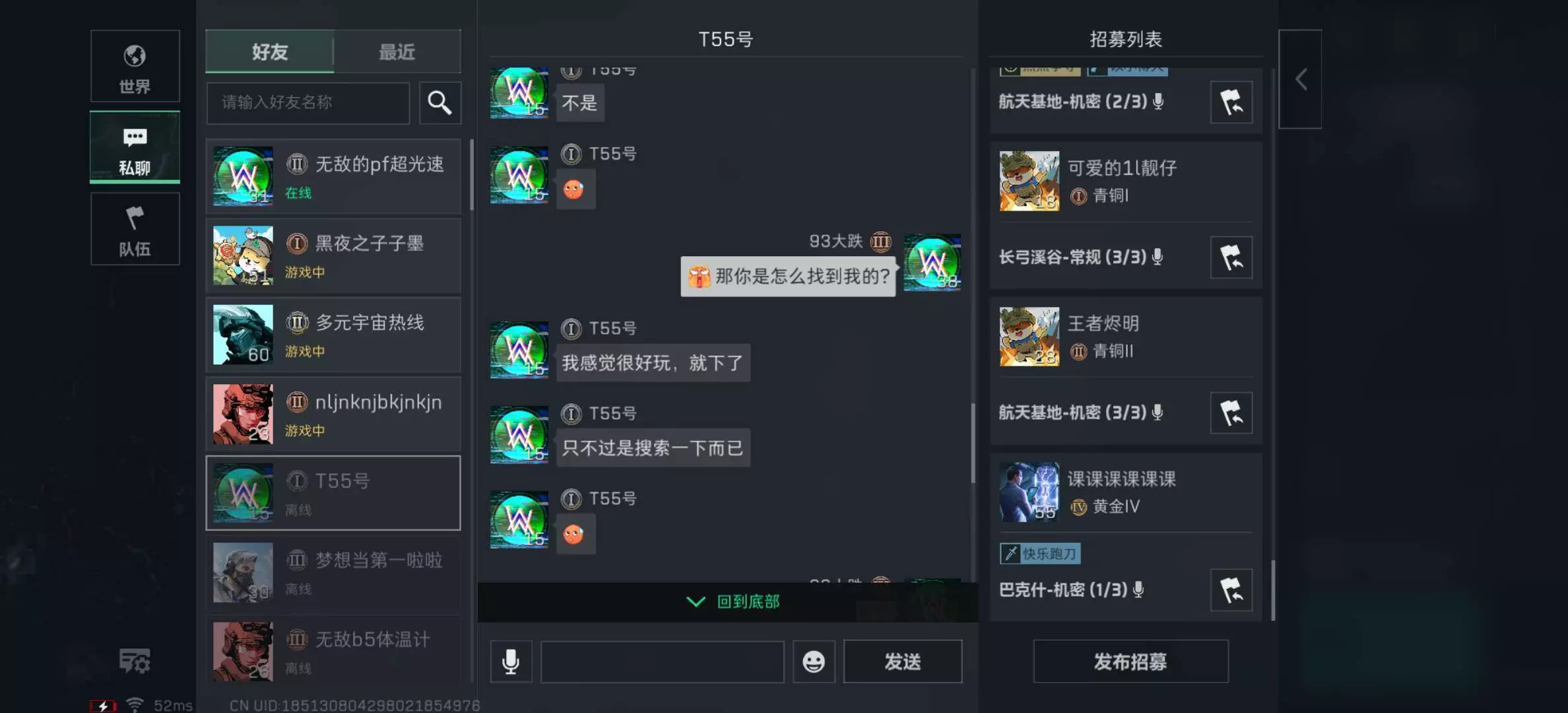Open chat with 无敌的pf超光速
Image resolution: width=1568 pixels, height=713 pixels.
coord(333,176)
